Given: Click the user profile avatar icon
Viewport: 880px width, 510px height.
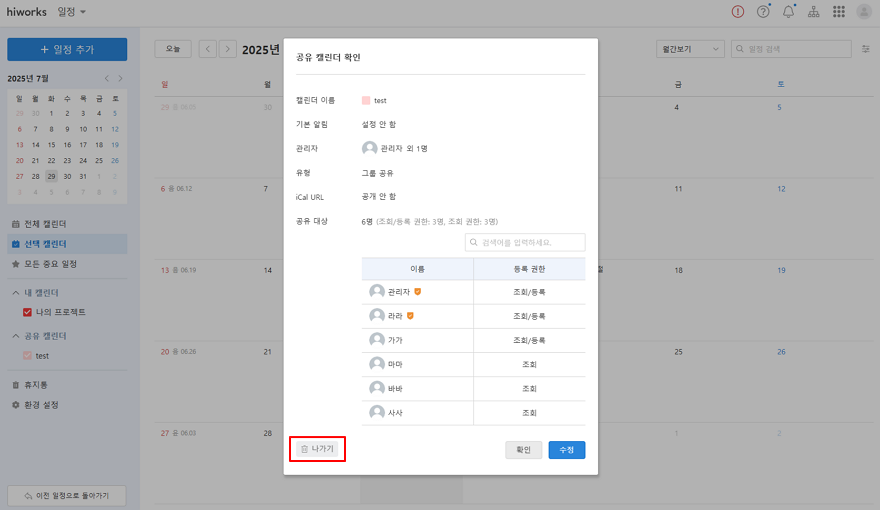Looking at the screenshot, I should 864,12.
